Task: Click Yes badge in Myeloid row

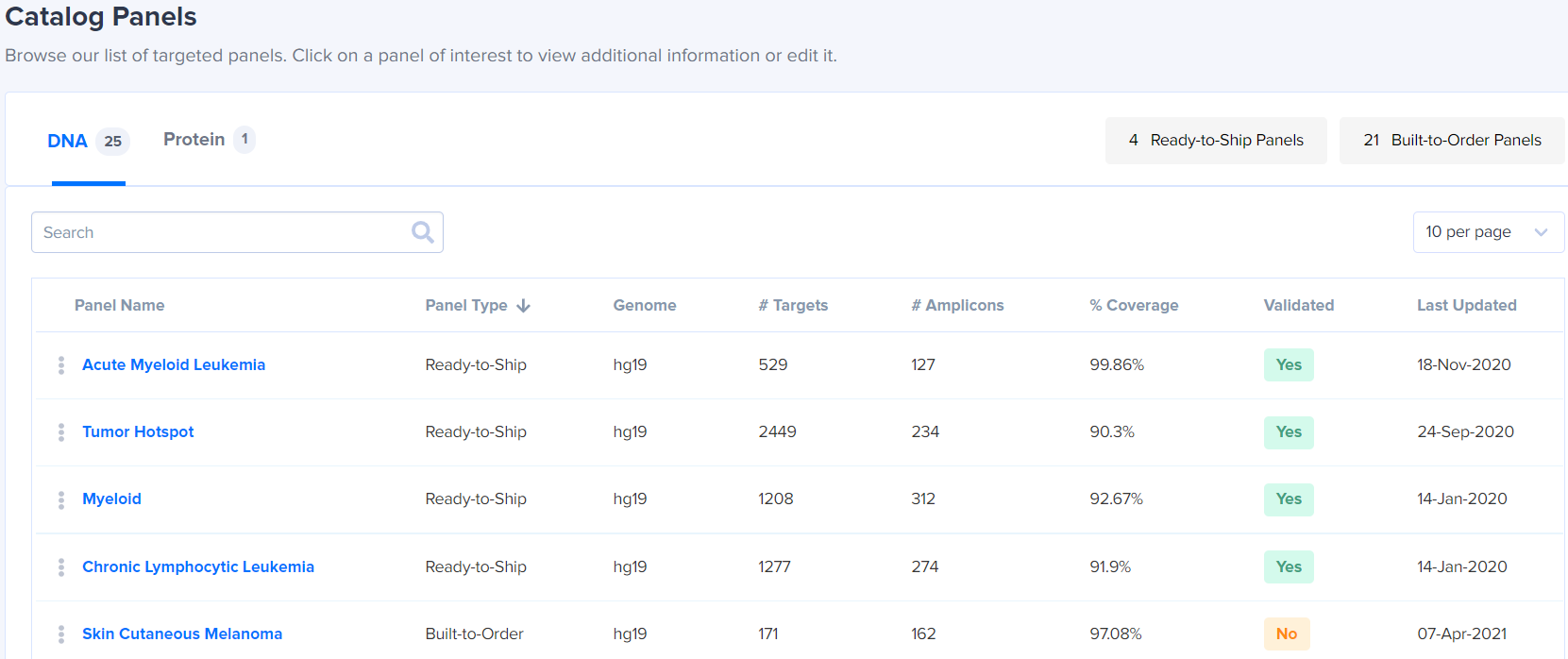Action: (x=1289, y=499)
